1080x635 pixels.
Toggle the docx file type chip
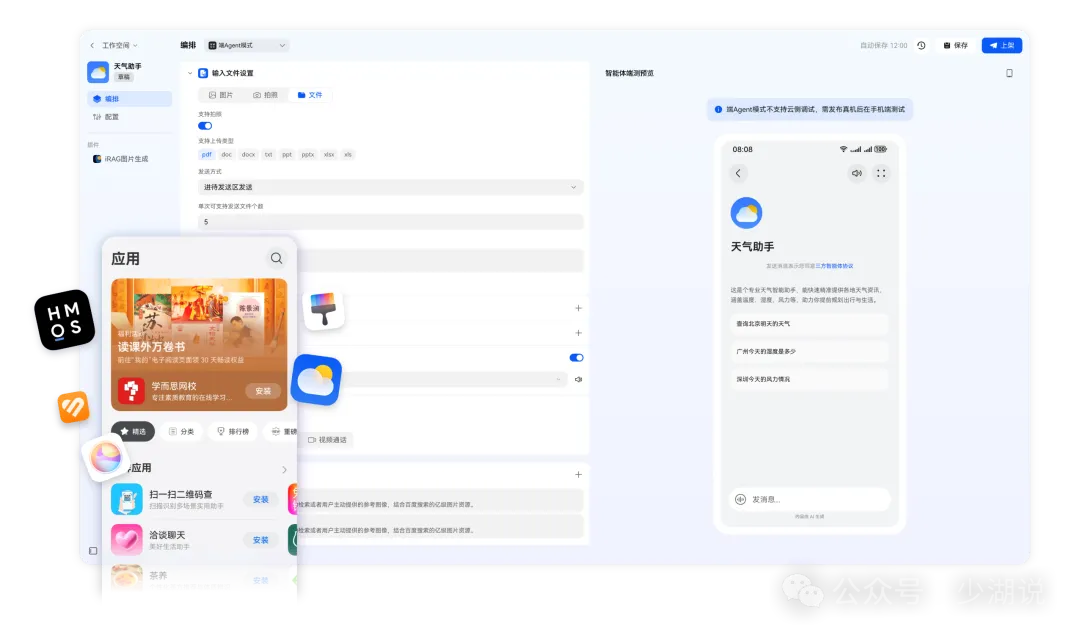(249, 155)
